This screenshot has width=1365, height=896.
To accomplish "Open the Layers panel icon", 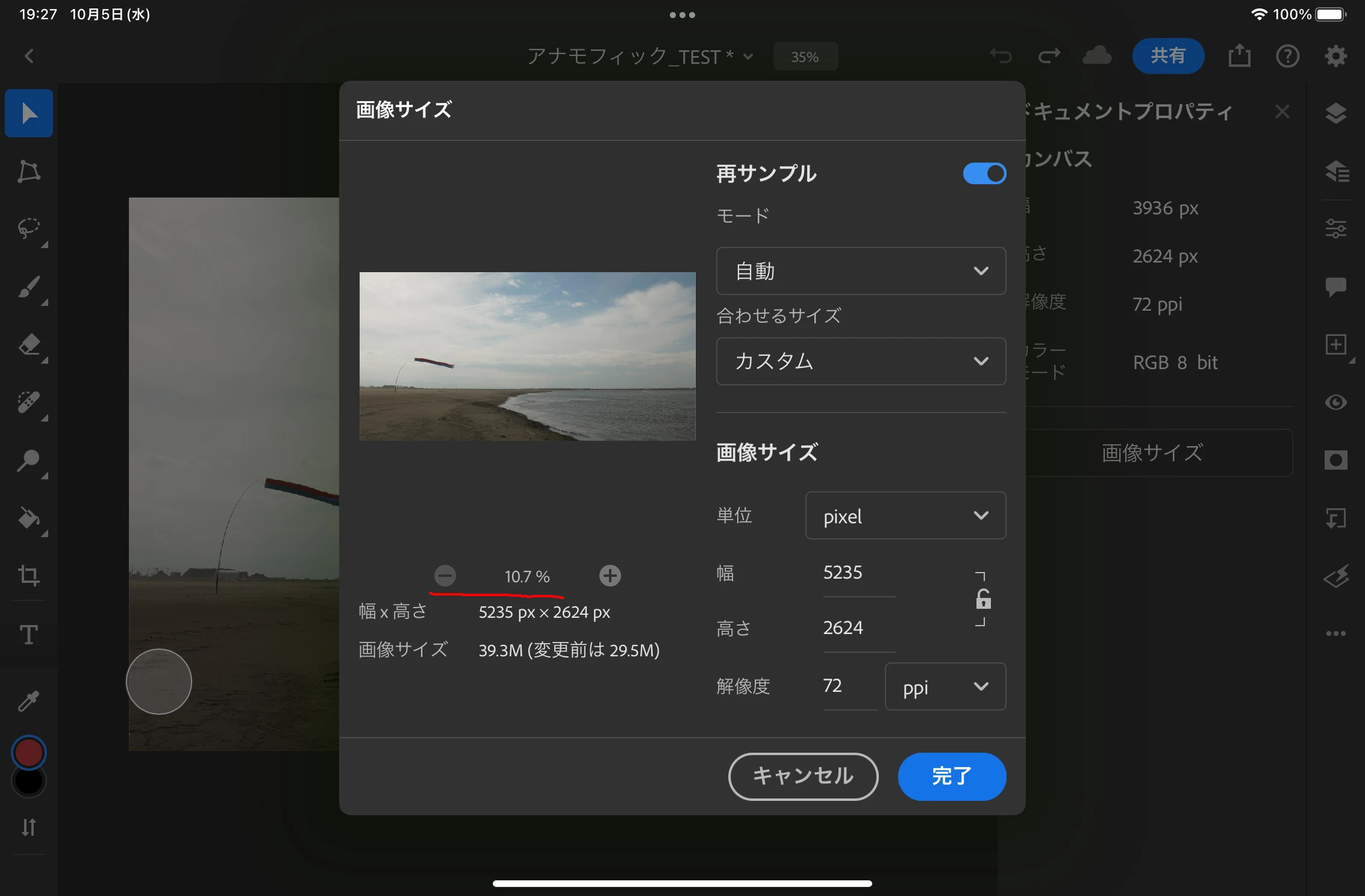I will [1335, 113].
